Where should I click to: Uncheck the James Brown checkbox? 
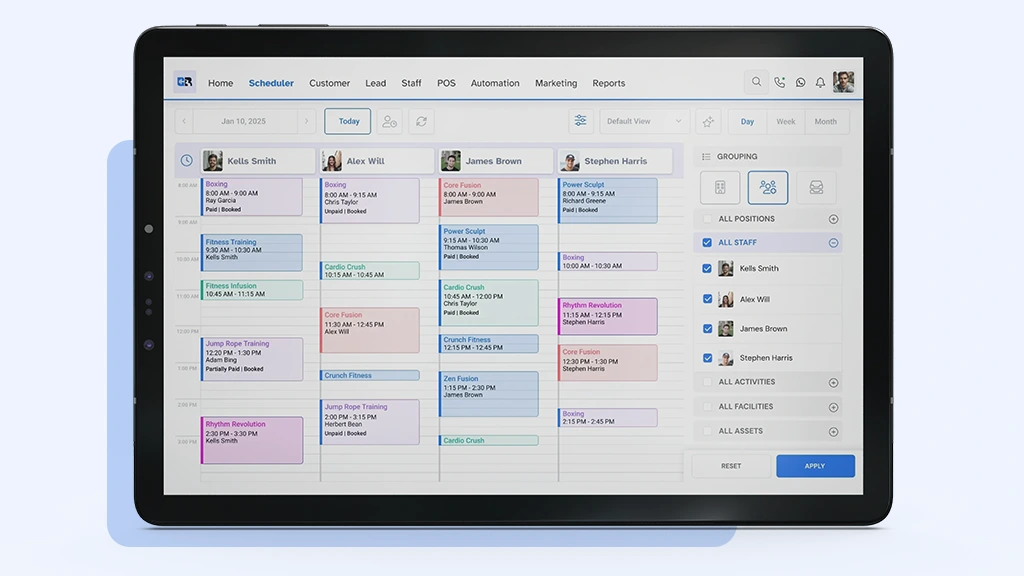click(708, 329)
